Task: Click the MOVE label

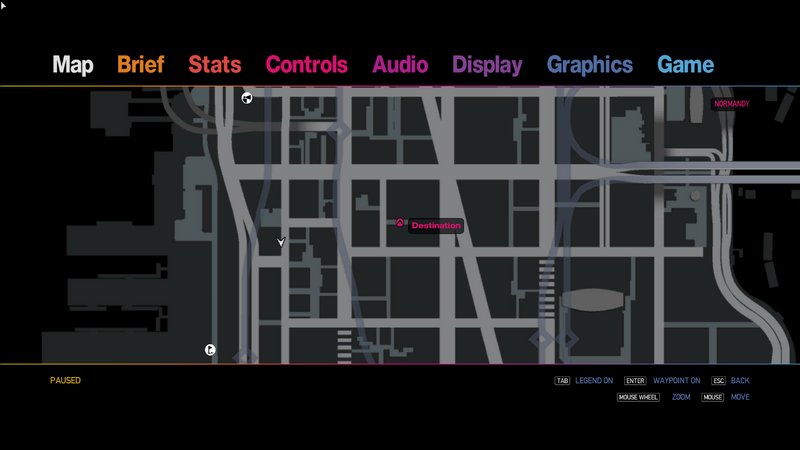Action: click(x=740, y=397)
